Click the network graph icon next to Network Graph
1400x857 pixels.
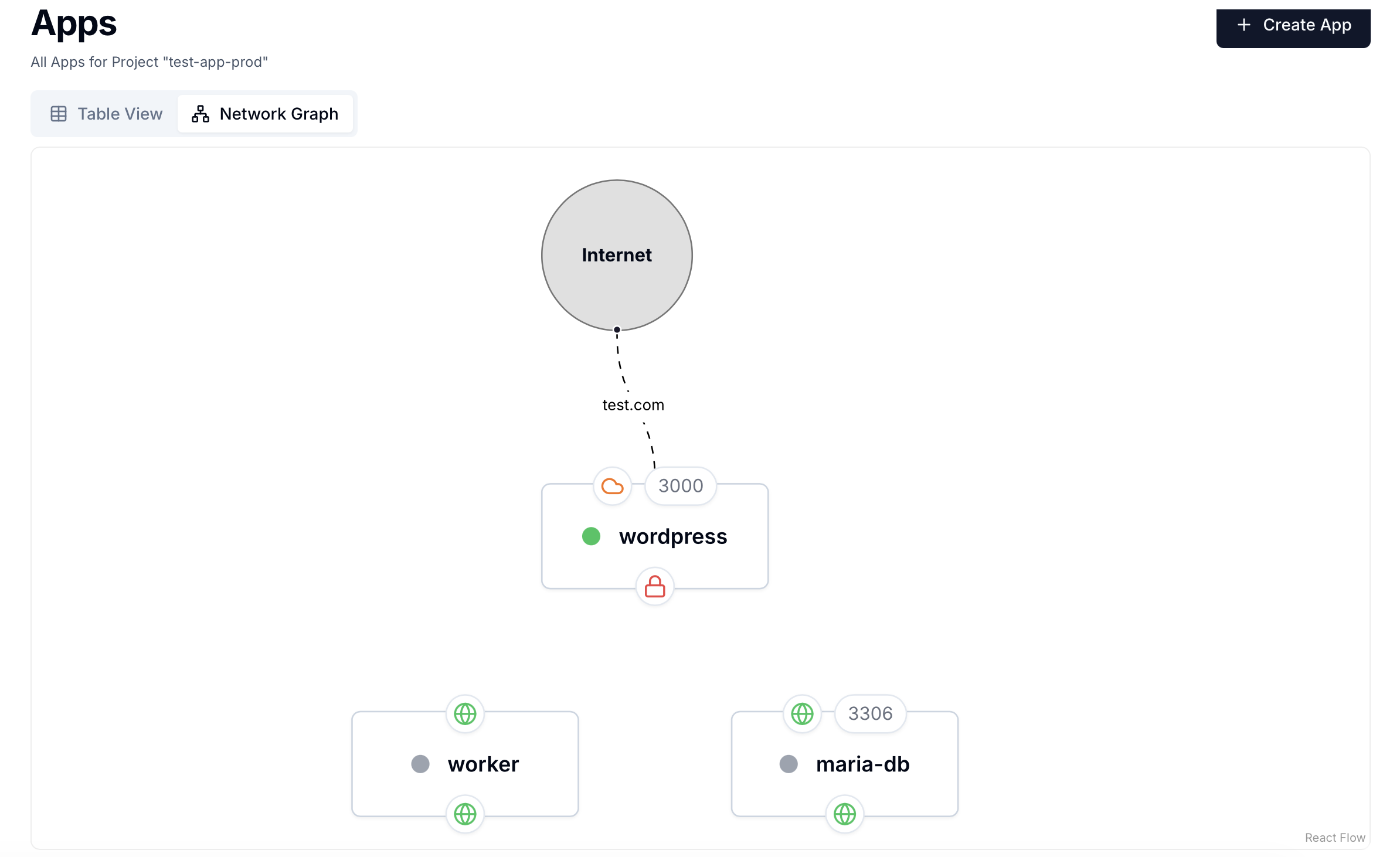(199, 114)
